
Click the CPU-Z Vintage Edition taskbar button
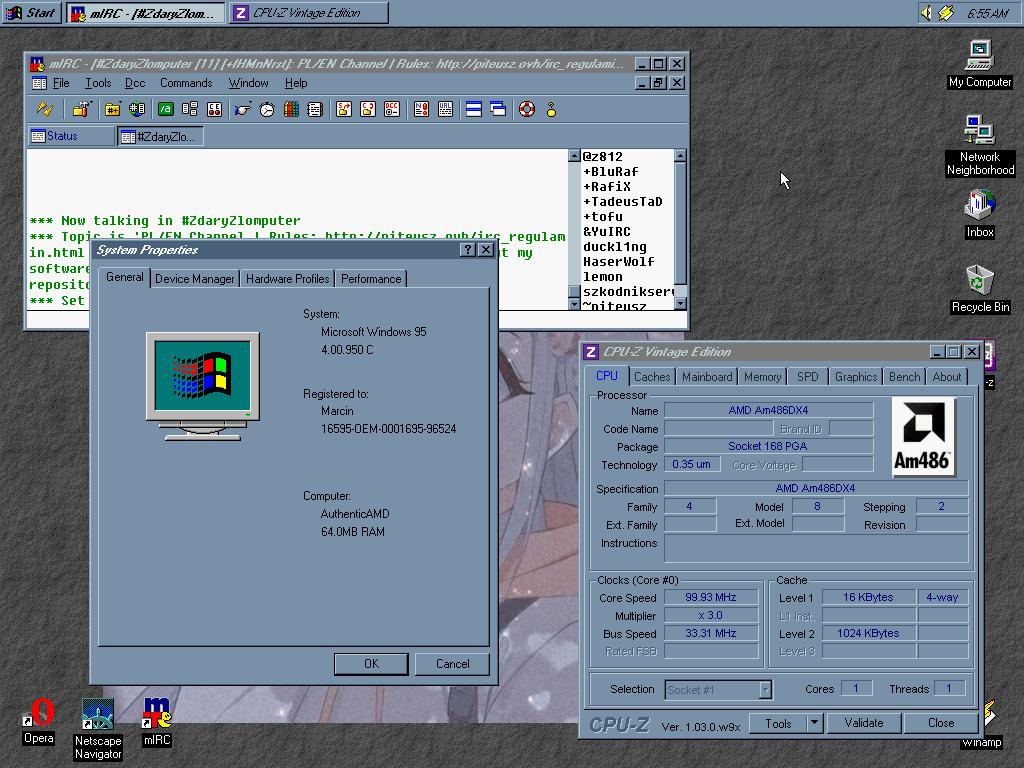point(309,12)
